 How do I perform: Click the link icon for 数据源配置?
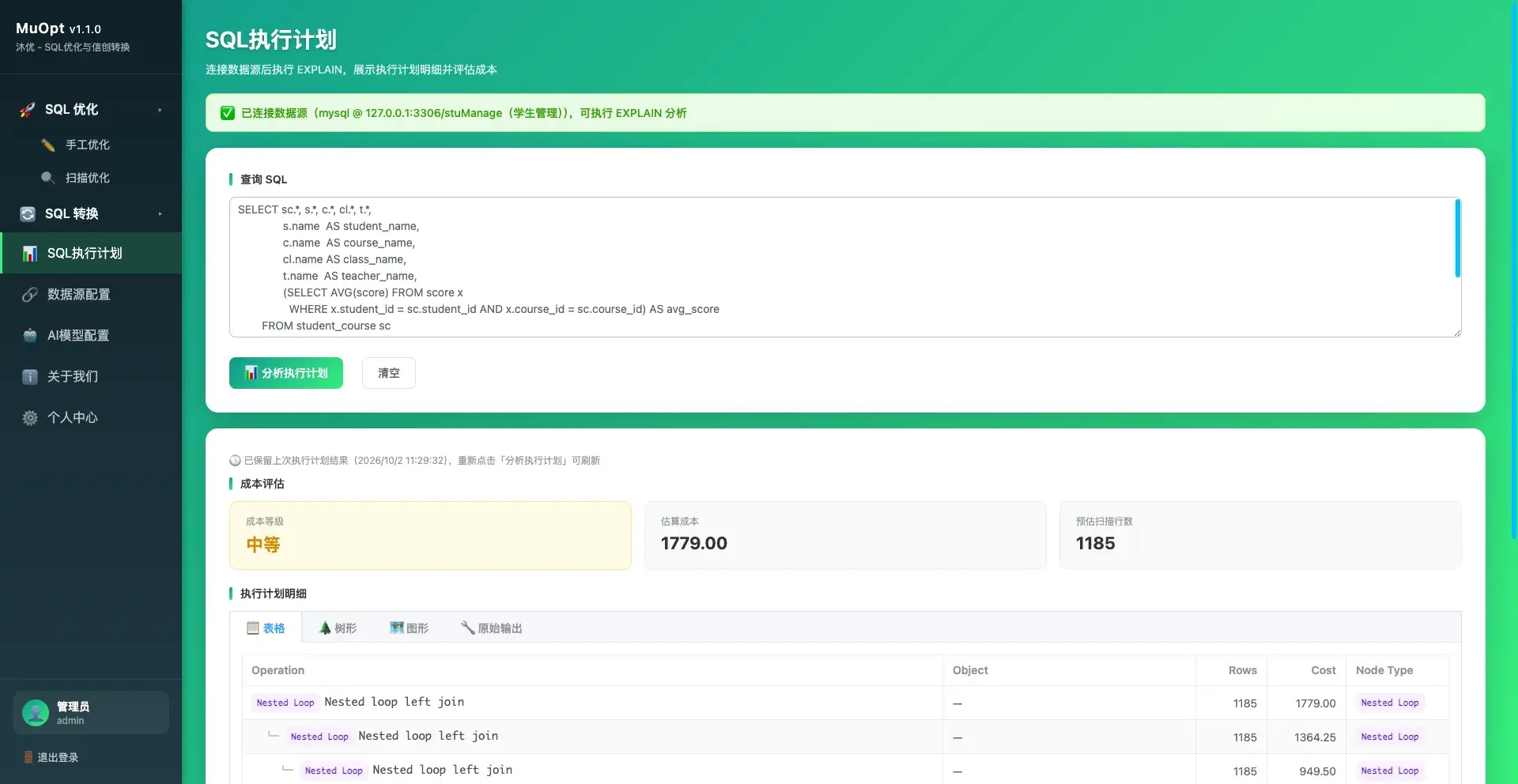pyautogui.click(x=30, y=295)
